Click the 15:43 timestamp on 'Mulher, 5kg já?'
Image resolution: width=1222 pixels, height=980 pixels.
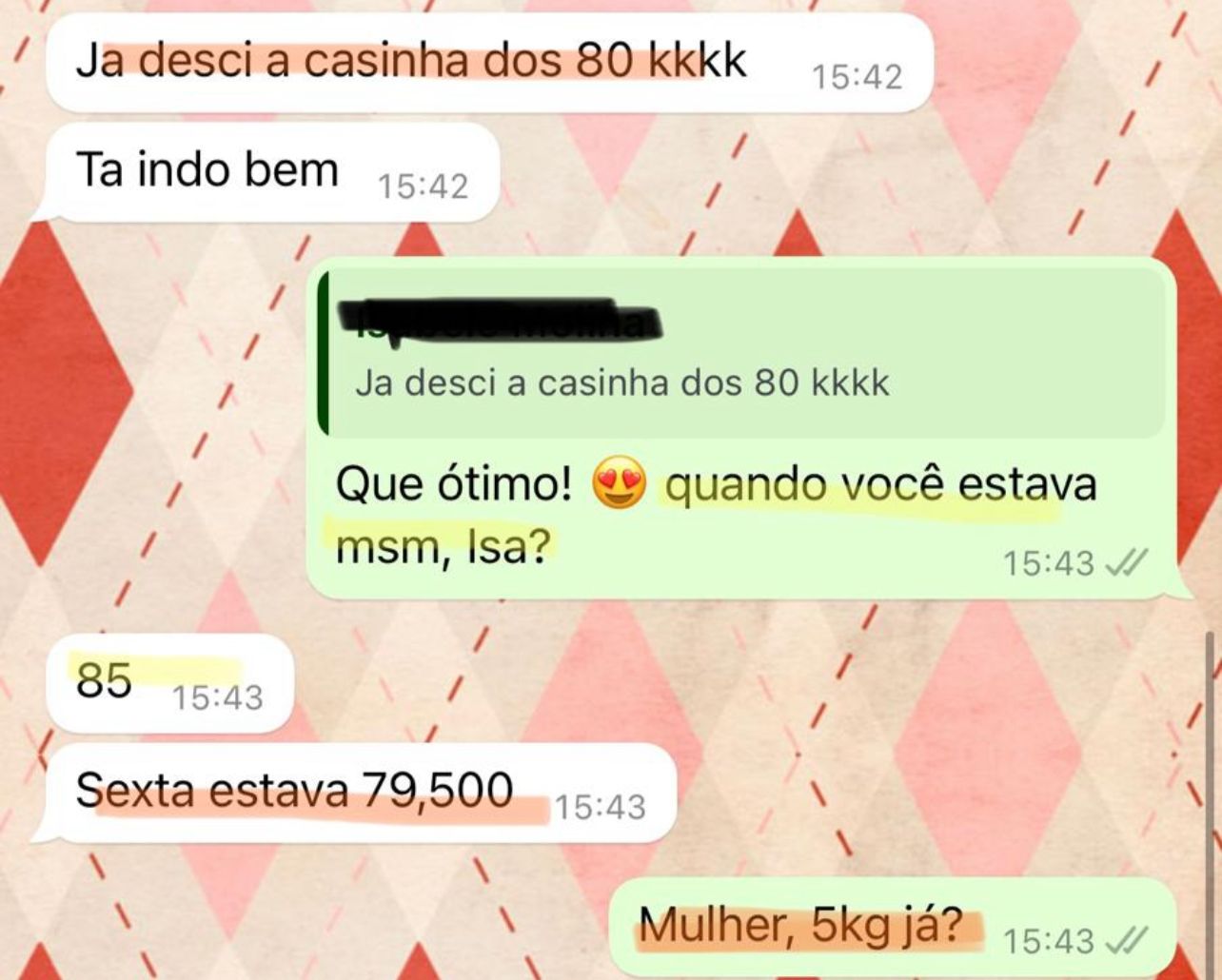click(x=1049, y=942)
